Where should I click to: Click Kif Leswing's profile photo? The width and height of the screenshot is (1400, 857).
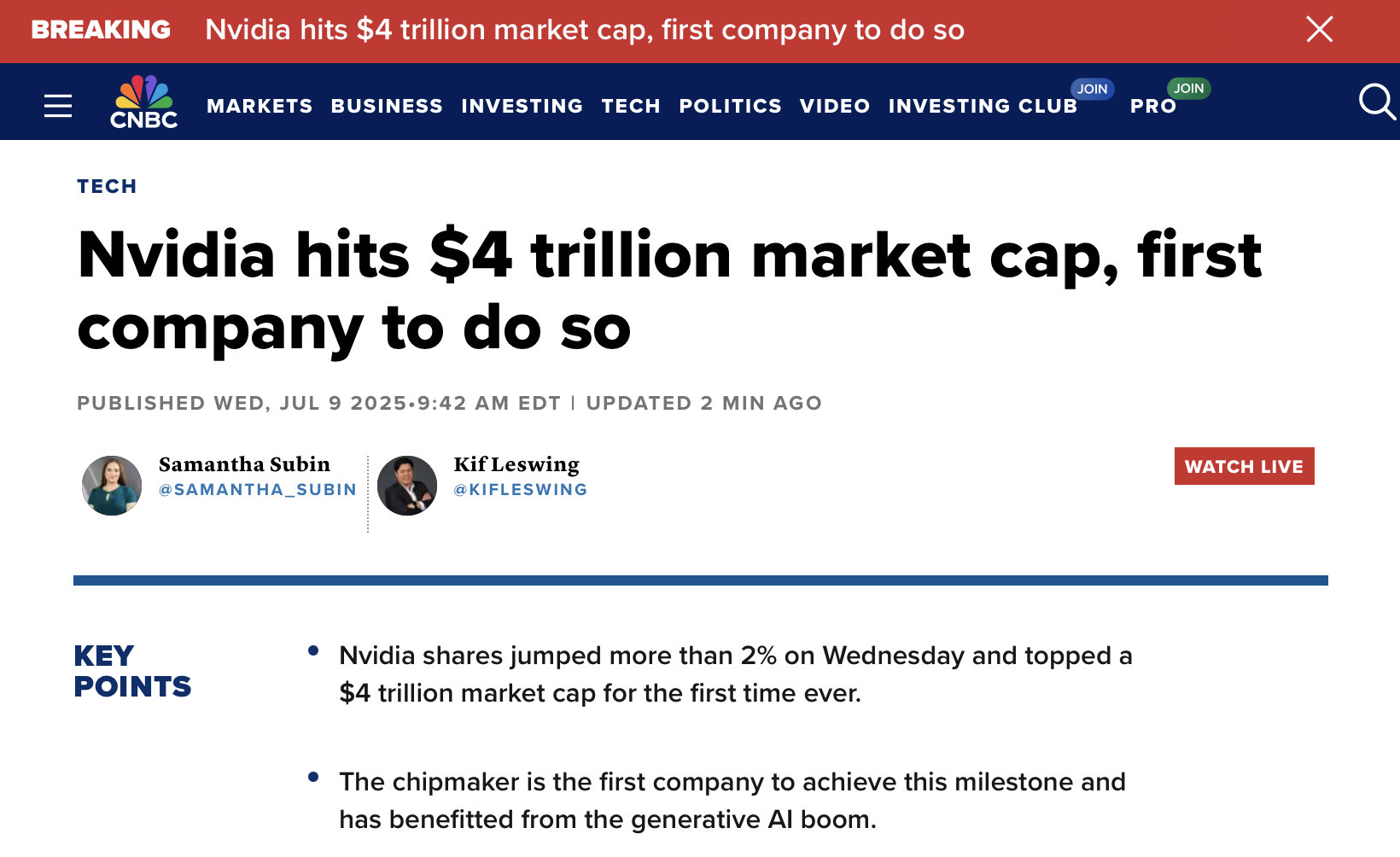click(407, 485)
